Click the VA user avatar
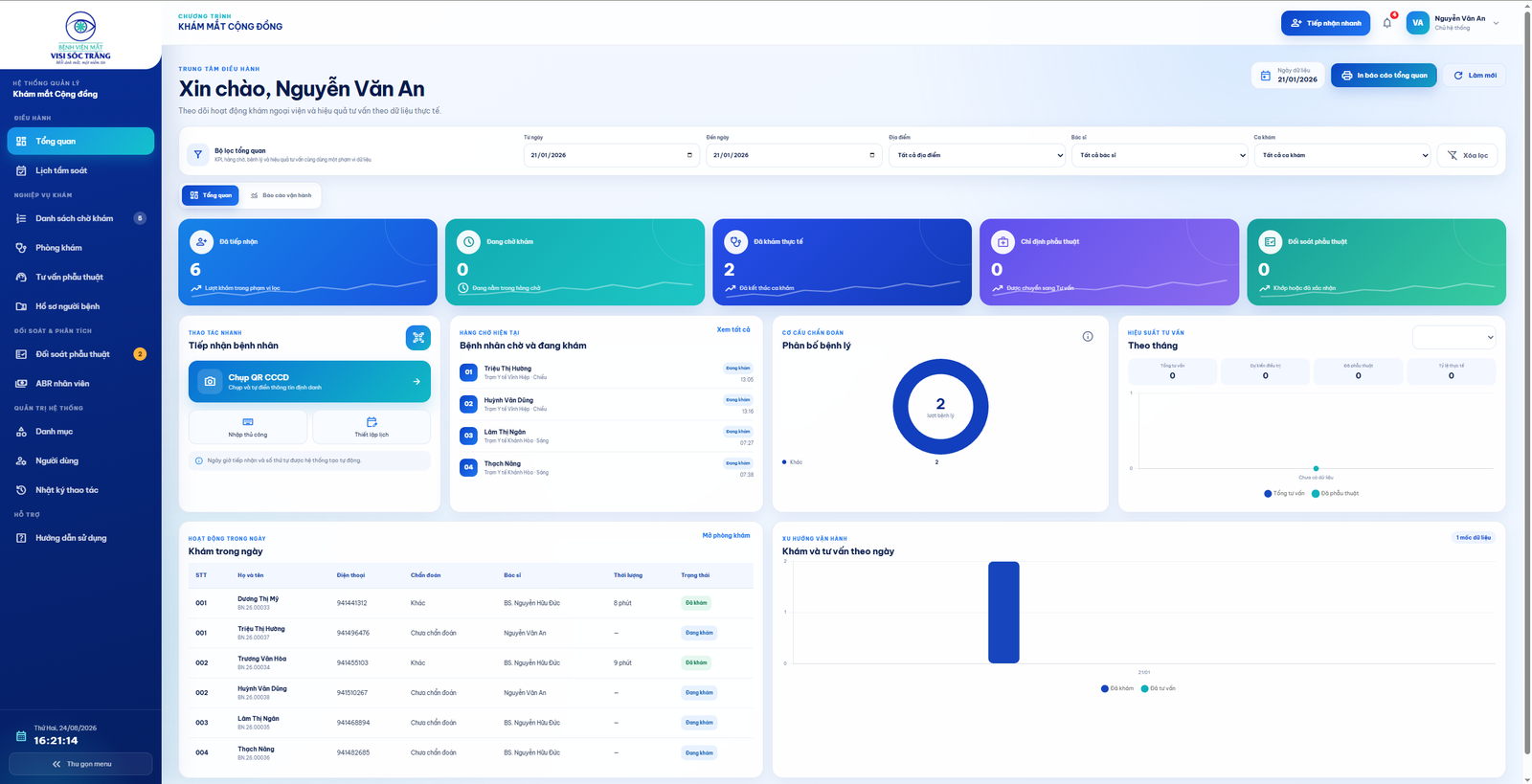The height and width of the screenshot is (784, 1532). 1417,23
